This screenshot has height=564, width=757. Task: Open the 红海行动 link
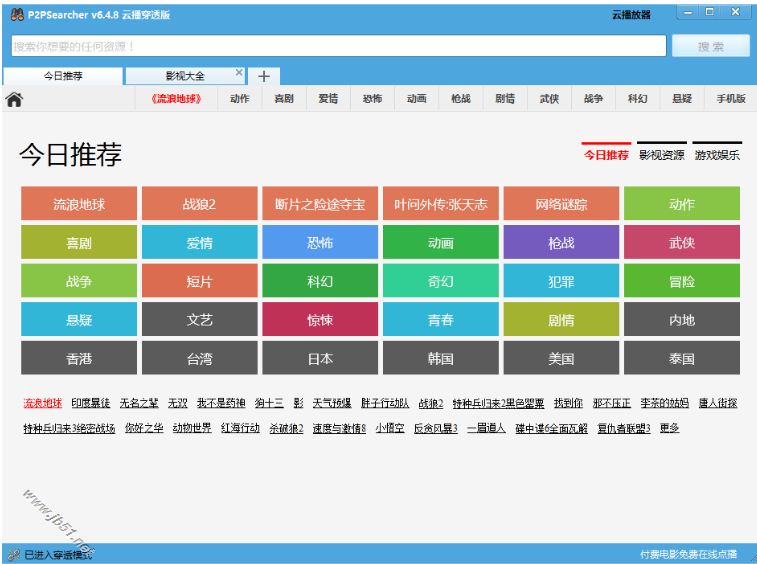(x=240, y=428)
